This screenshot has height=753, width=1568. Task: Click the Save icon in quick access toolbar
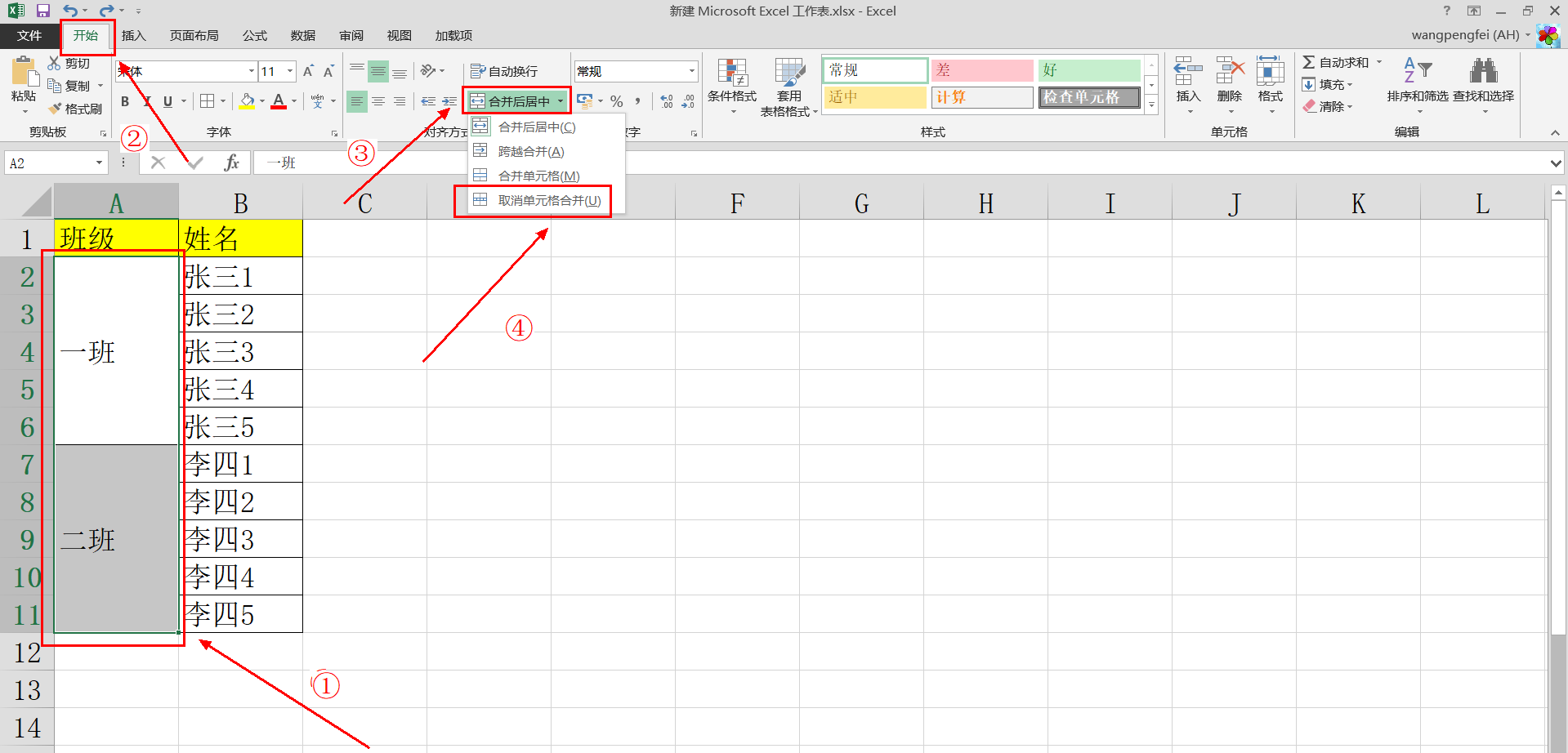[x=43, y=11]
